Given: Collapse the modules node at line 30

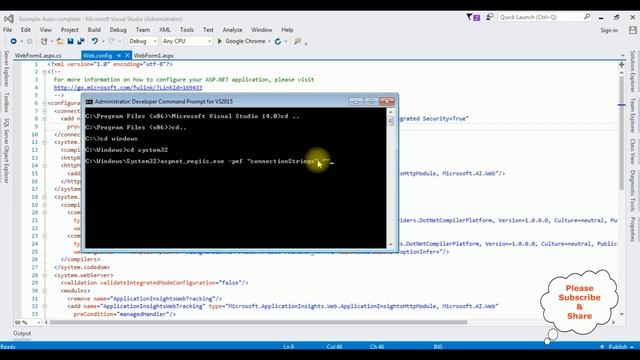Looking at the screenshot, I should click(x=44, y=291).
